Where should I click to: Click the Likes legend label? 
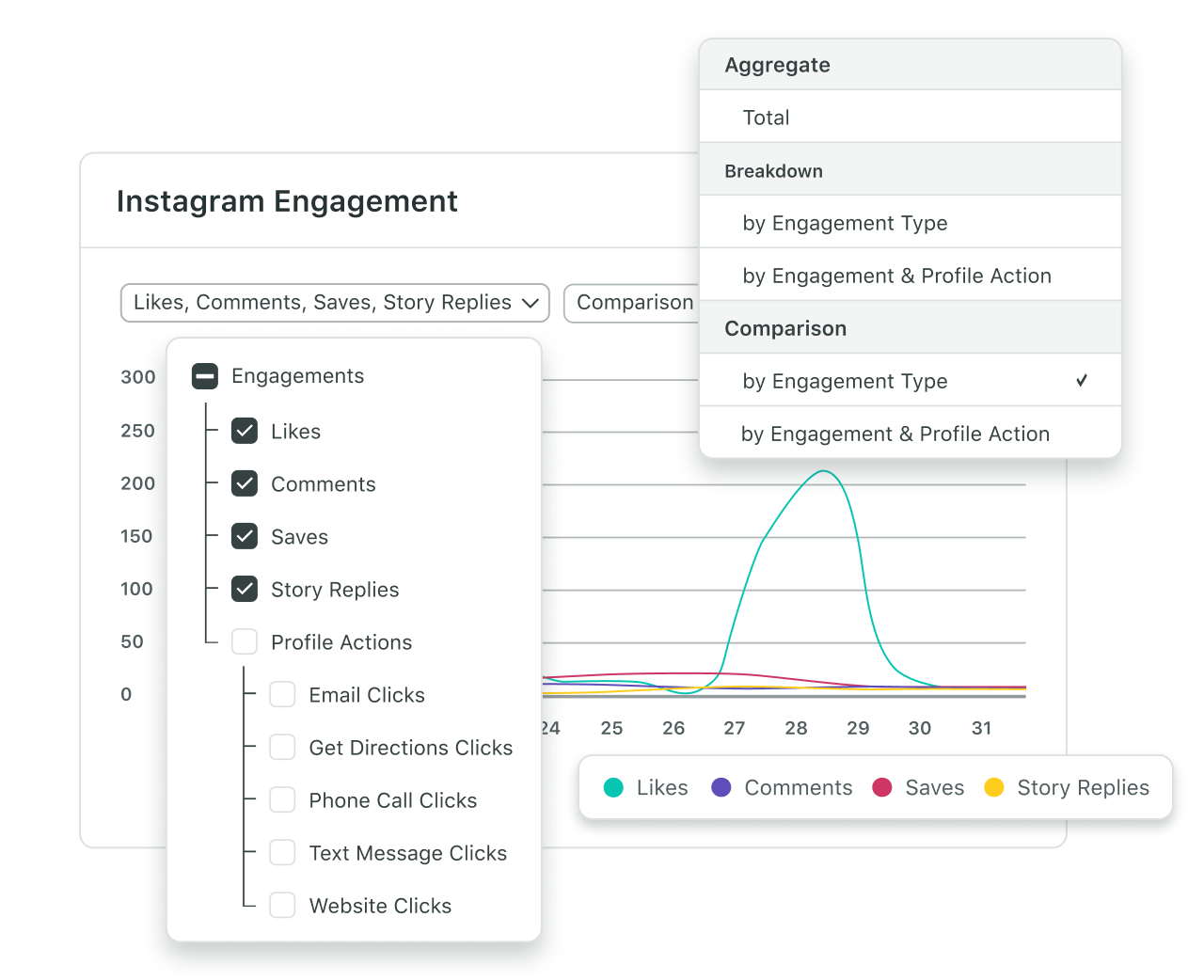click(662, 787)
